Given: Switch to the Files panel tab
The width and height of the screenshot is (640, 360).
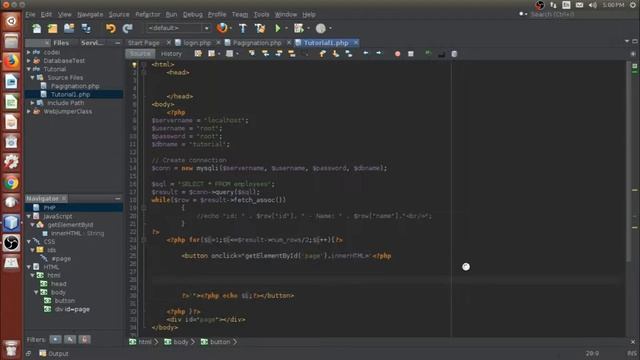Looking at the screenshot, I should click(61, 43).
